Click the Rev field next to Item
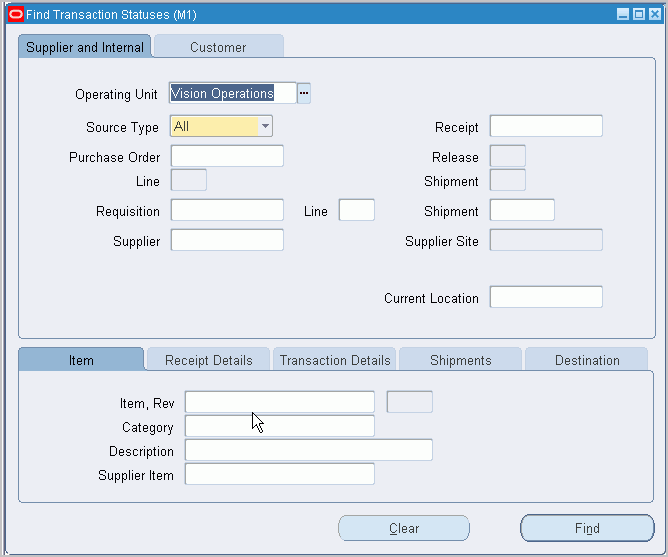Viewport: 668px width, 557px height. pyautogui.click(x=409, y=402)
